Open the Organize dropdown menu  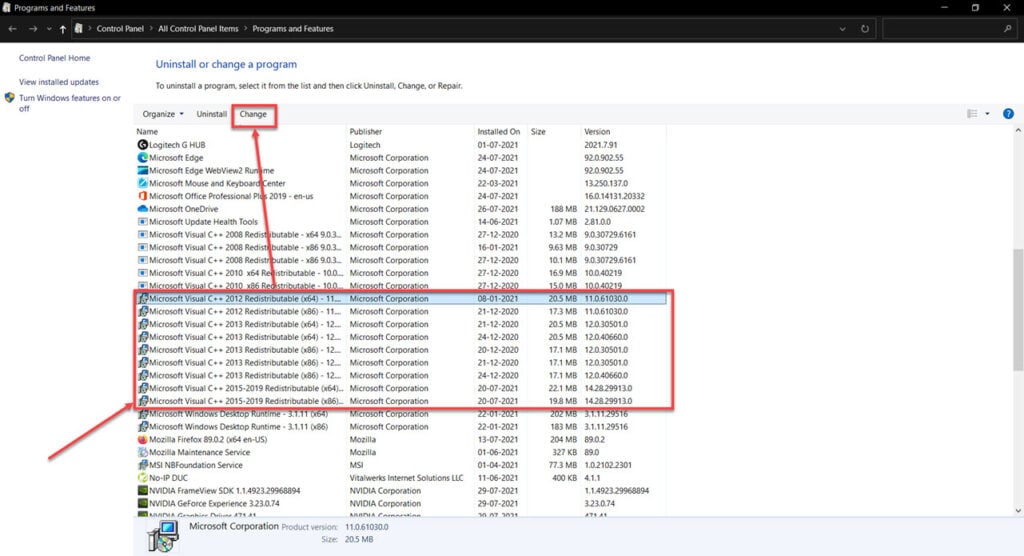point(163,114)
